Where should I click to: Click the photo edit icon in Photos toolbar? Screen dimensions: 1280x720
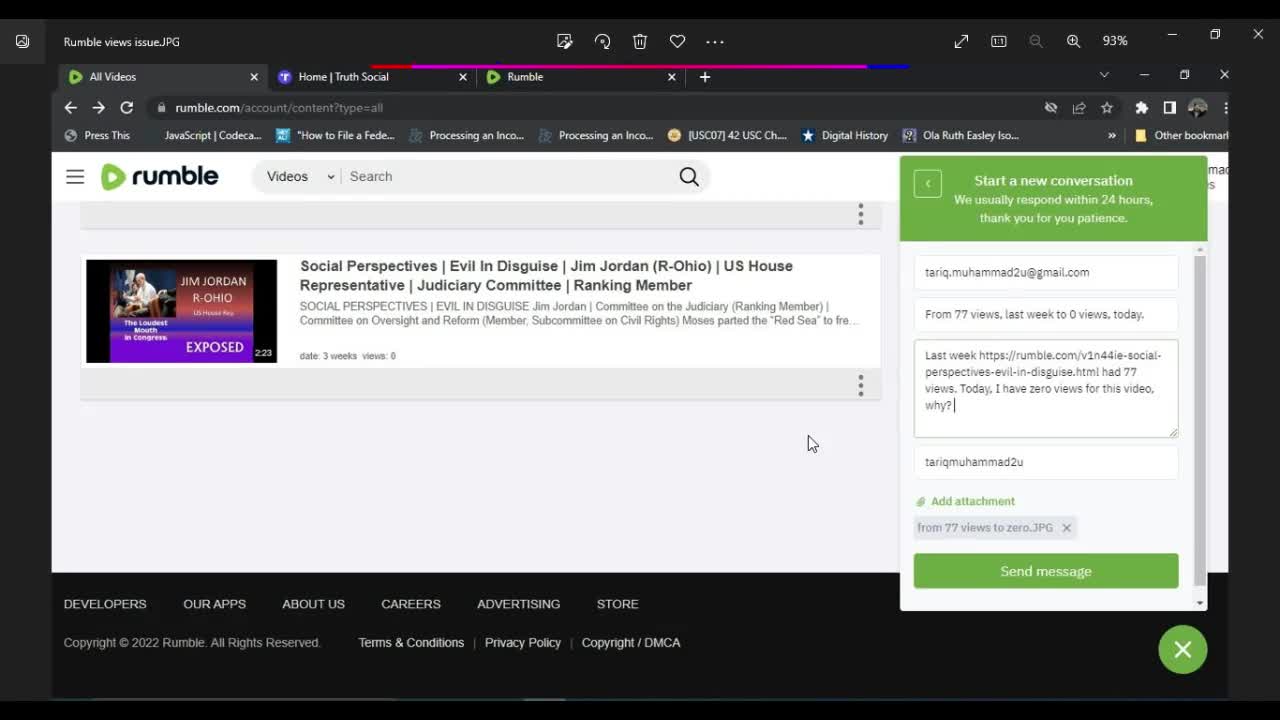(565, 41)
